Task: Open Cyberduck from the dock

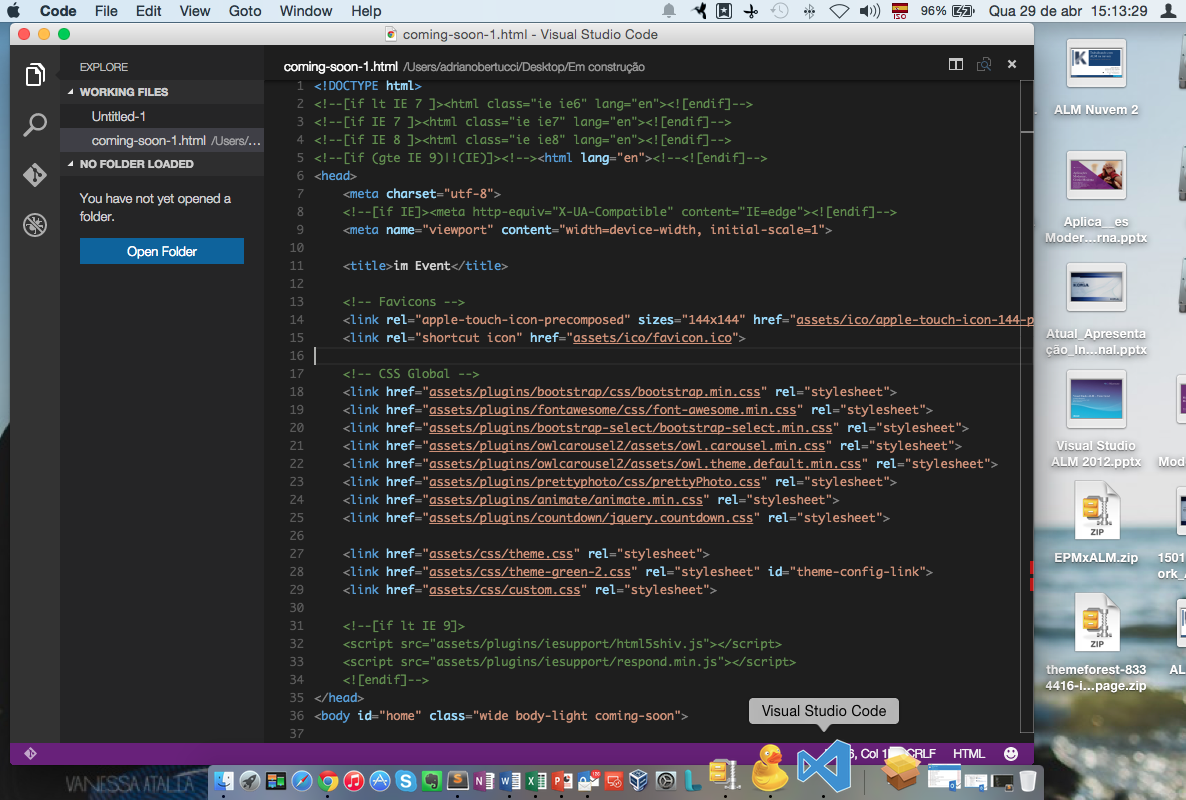Action: tap(771, 768)
